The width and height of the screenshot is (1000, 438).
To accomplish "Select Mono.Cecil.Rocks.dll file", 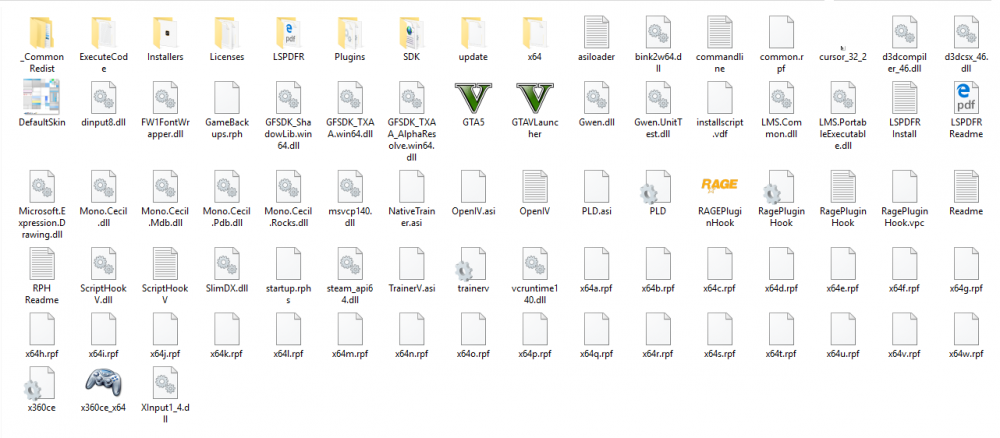I will coord(288,186).
